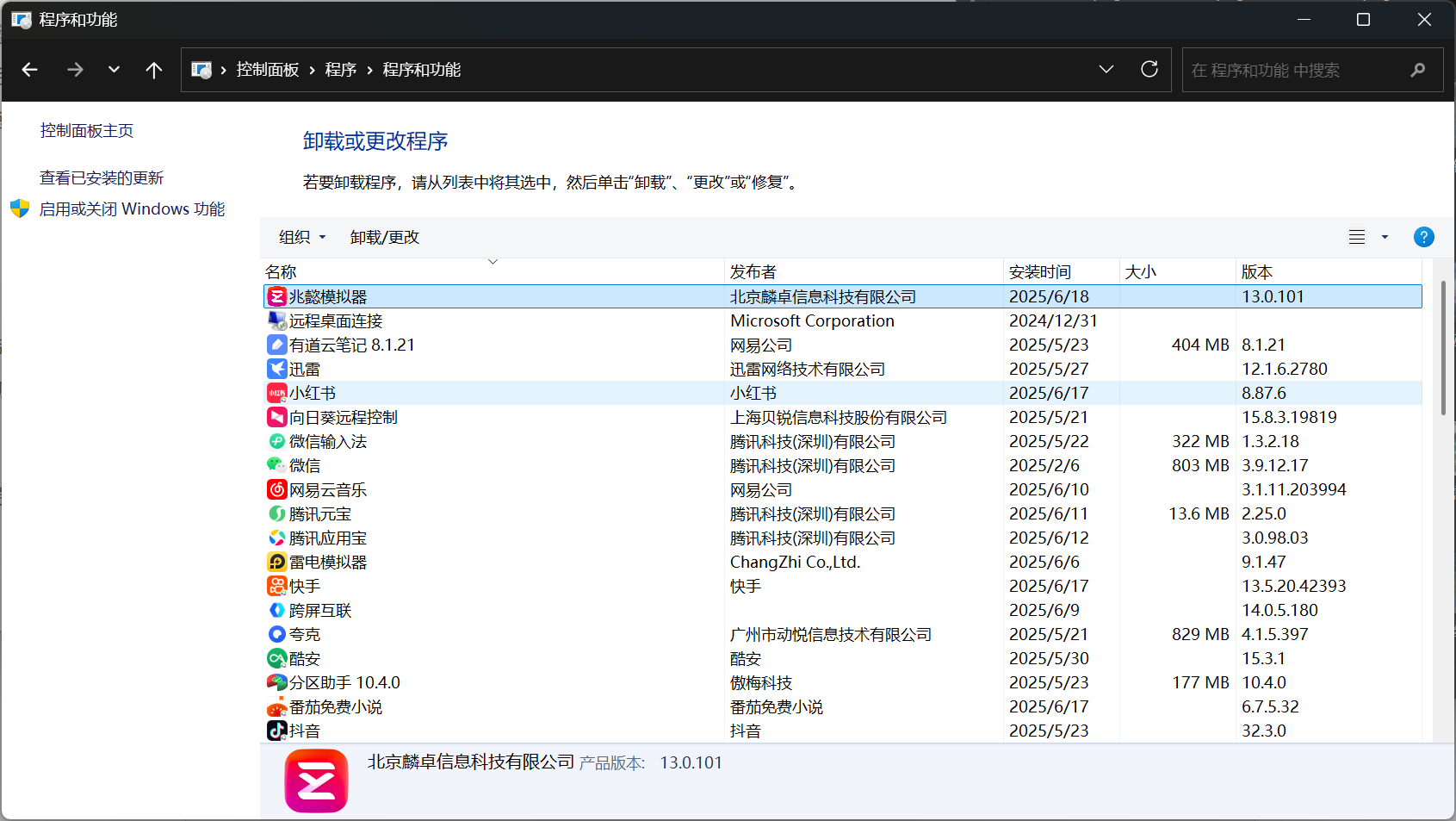Click the 远程桌面连接 program icon
The width and height of the screenshot is (1456, 821).
click(x=276, y=320)
